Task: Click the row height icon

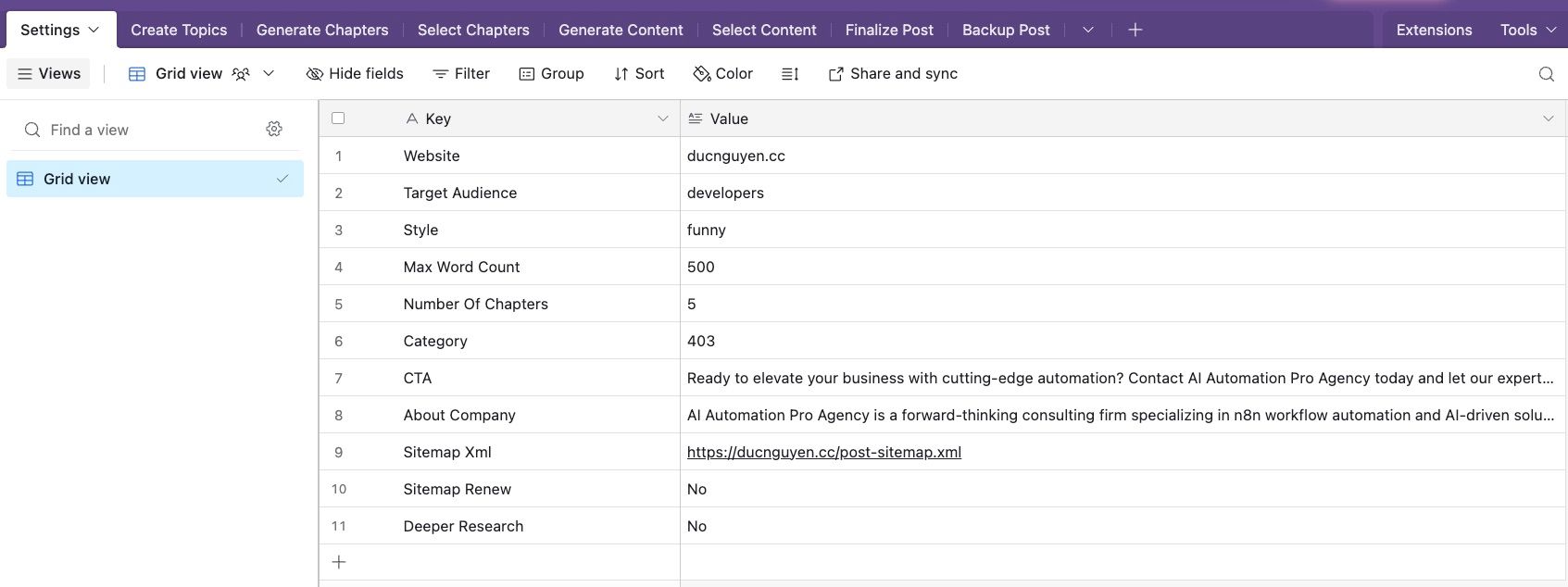Action: tap(790, 74)
